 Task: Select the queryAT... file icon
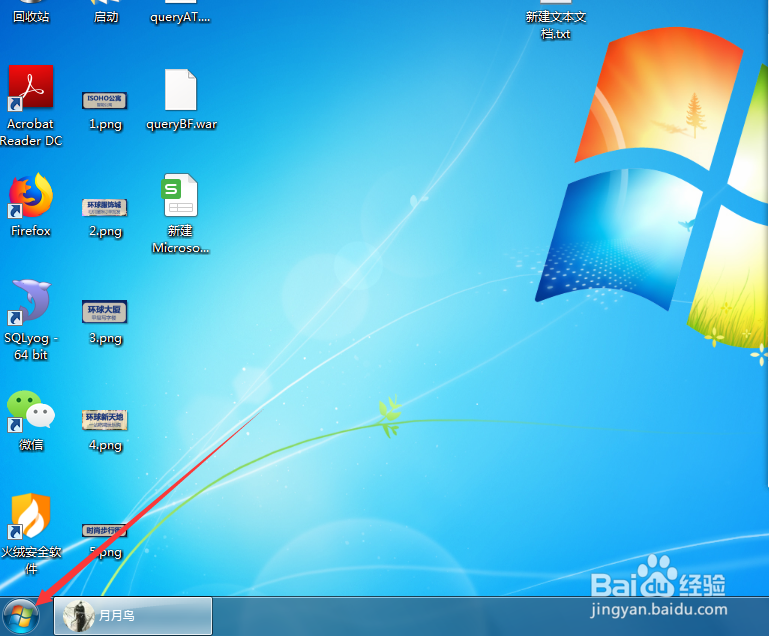180,13
